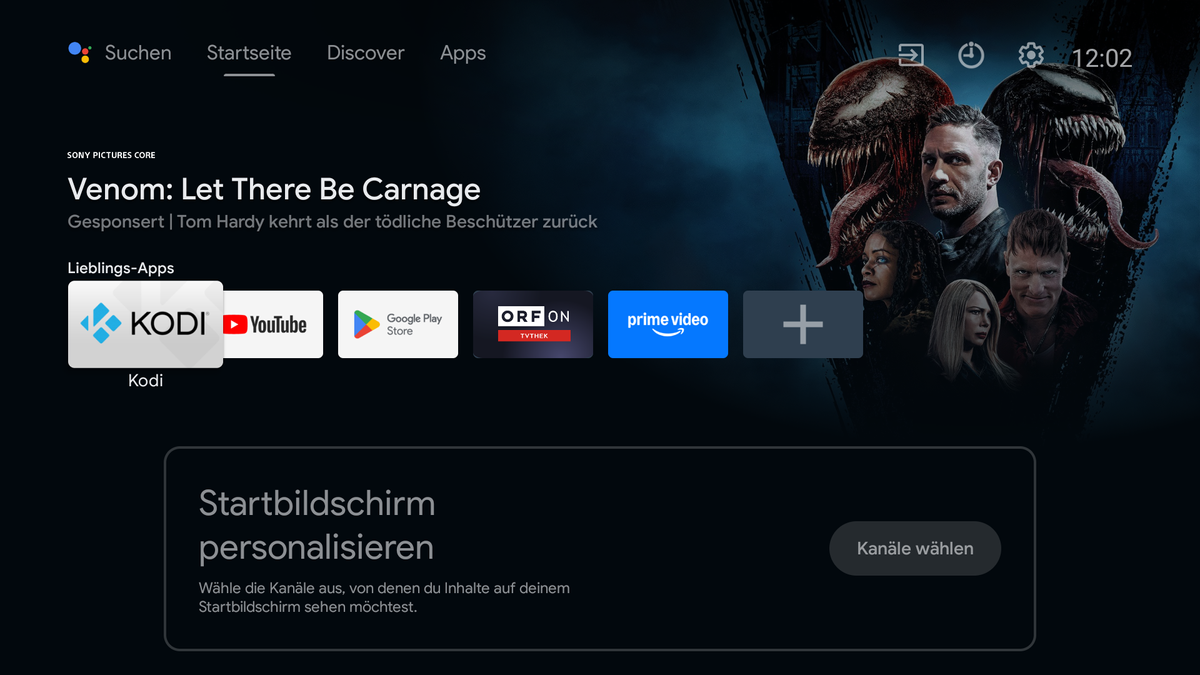Open Suchen to start a search
The image size is (1200, 675).
point(137,53)
